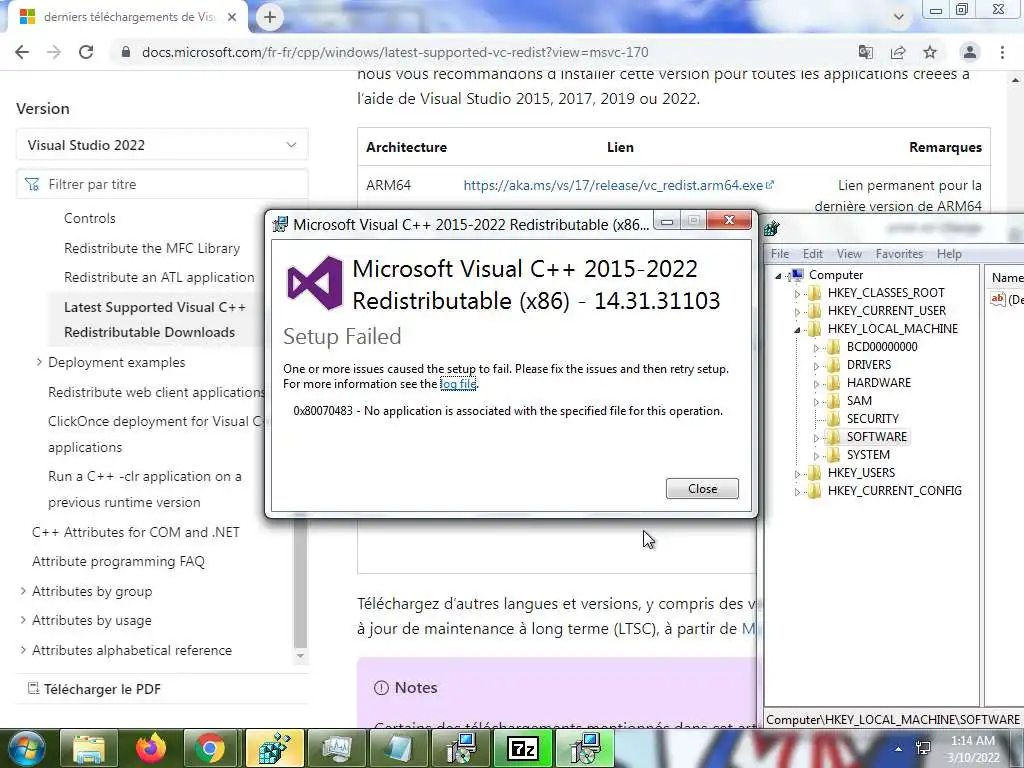Image resolution: width=1024 pixels, height=768 pixels.
Task: Reload the docs.microsoft.com page
Action: 86,52
